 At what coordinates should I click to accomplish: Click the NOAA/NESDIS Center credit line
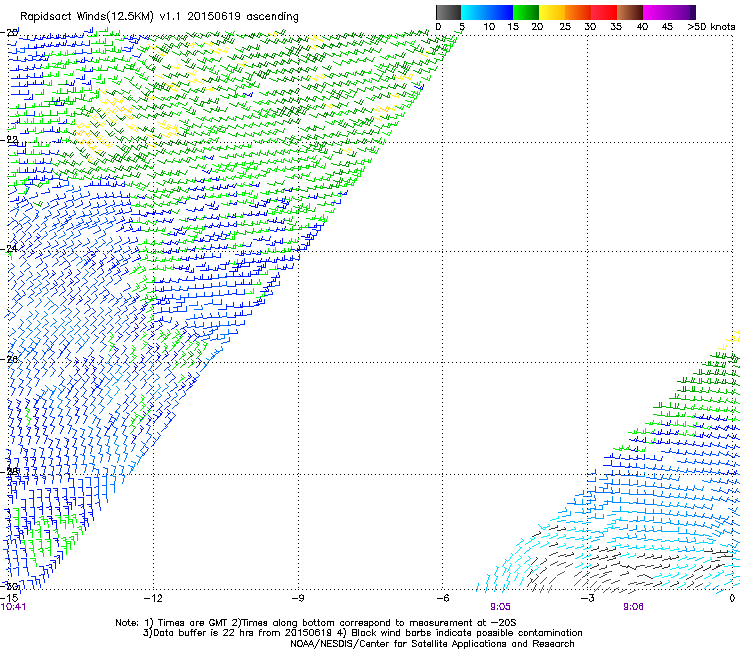pos(432,644)
